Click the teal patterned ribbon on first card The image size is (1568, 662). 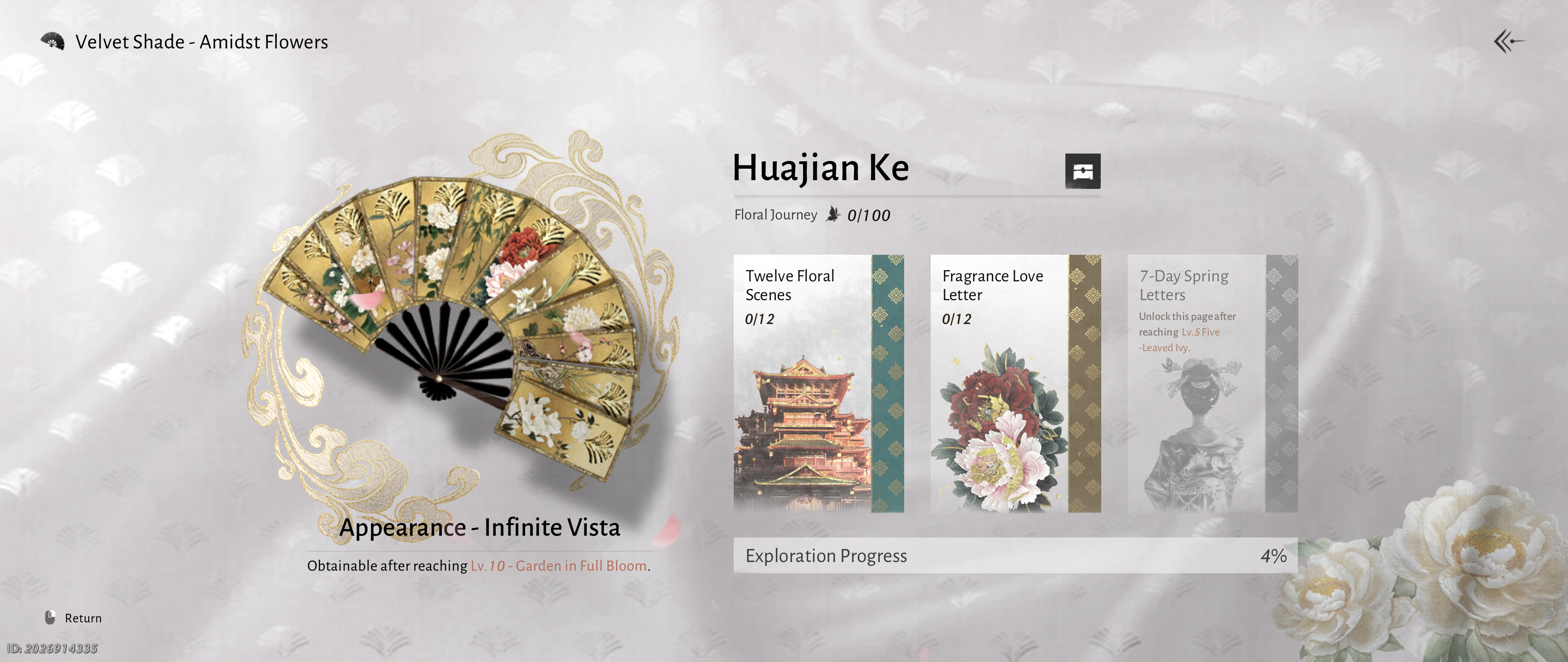pos(888,384)
